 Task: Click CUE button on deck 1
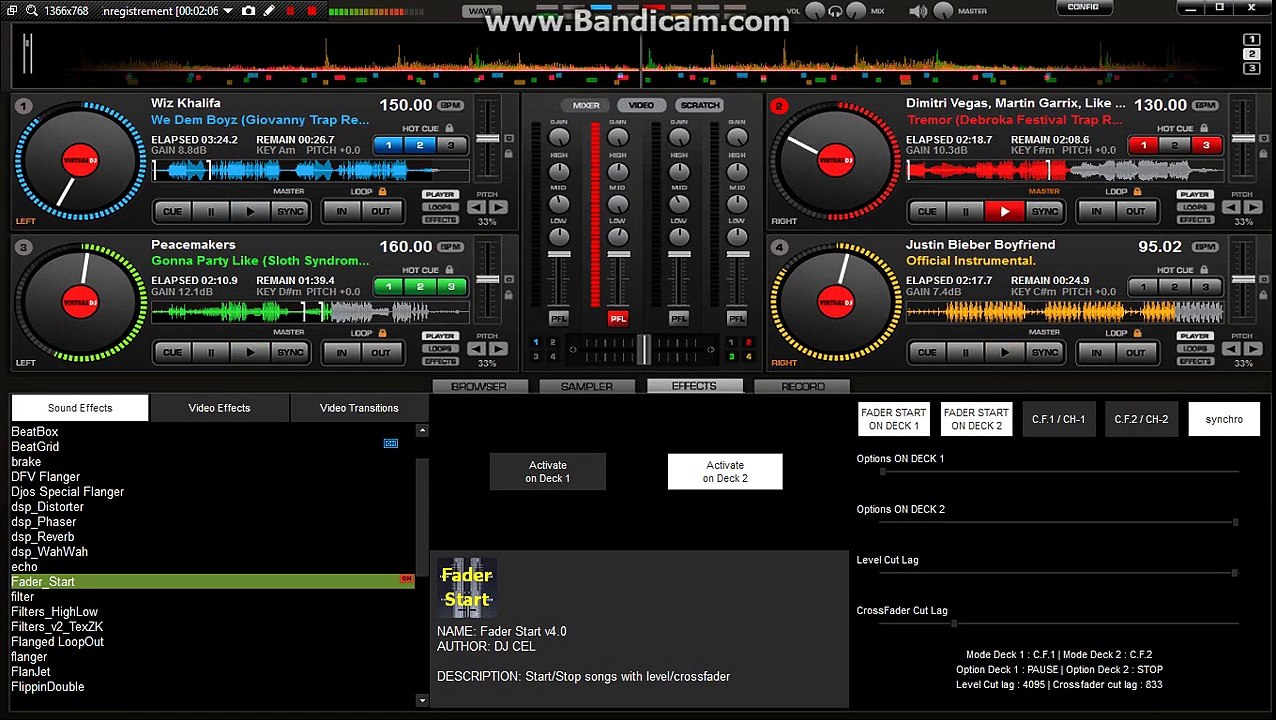[172, 211]
